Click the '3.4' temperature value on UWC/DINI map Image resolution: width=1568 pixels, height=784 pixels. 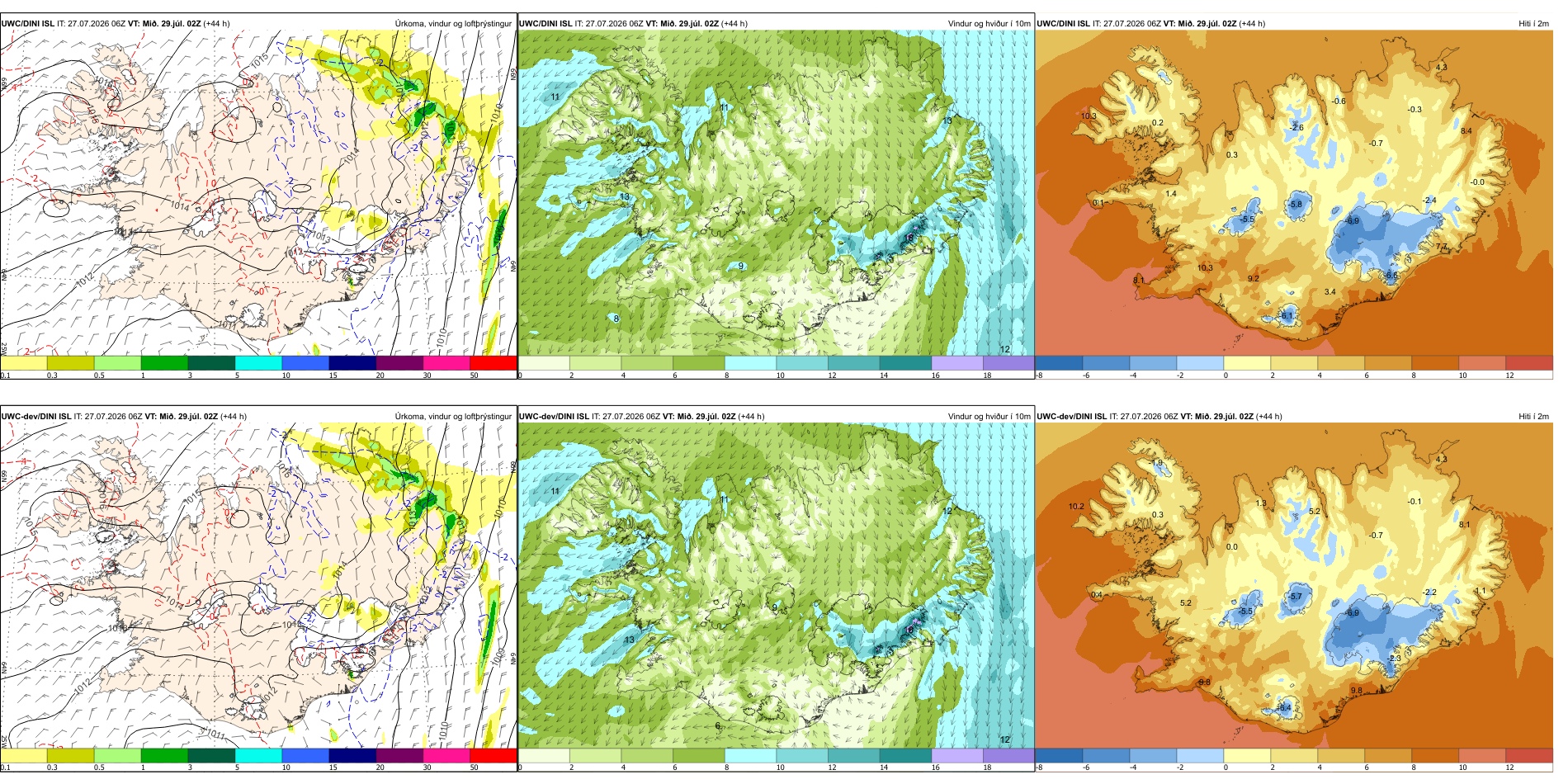(x=1329, y=292)
